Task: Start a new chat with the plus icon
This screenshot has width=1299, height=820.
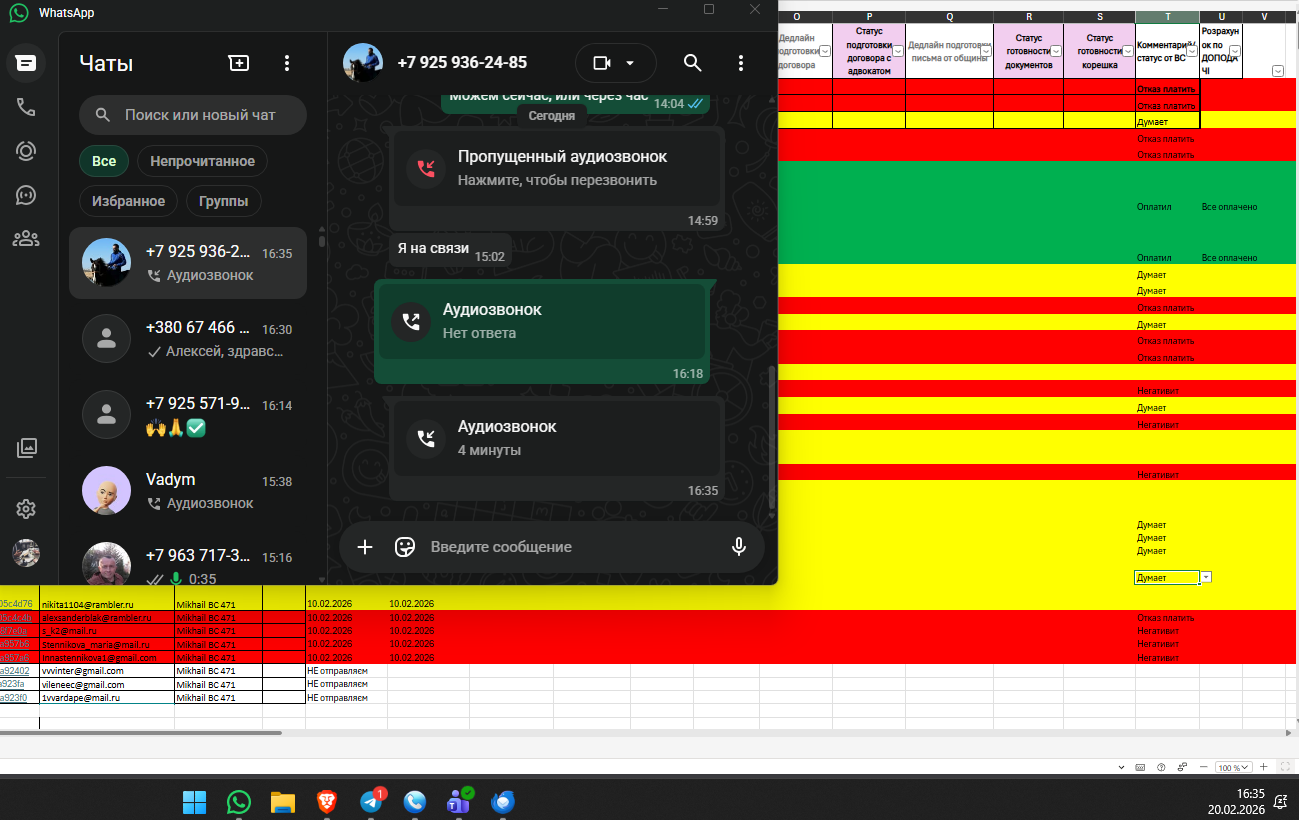Action: [x=239, y=63]
